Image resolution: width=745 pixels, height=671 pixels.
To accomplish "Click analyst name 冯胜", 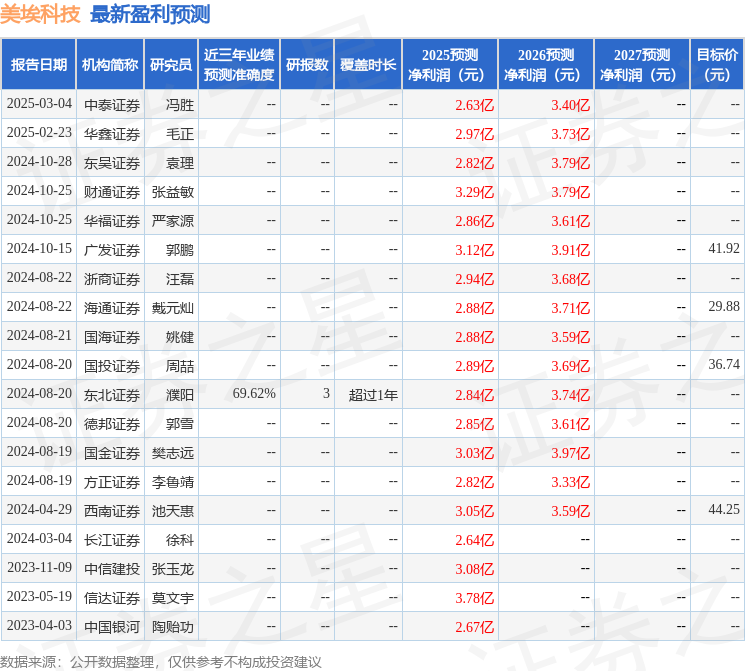I will point(180,105).
